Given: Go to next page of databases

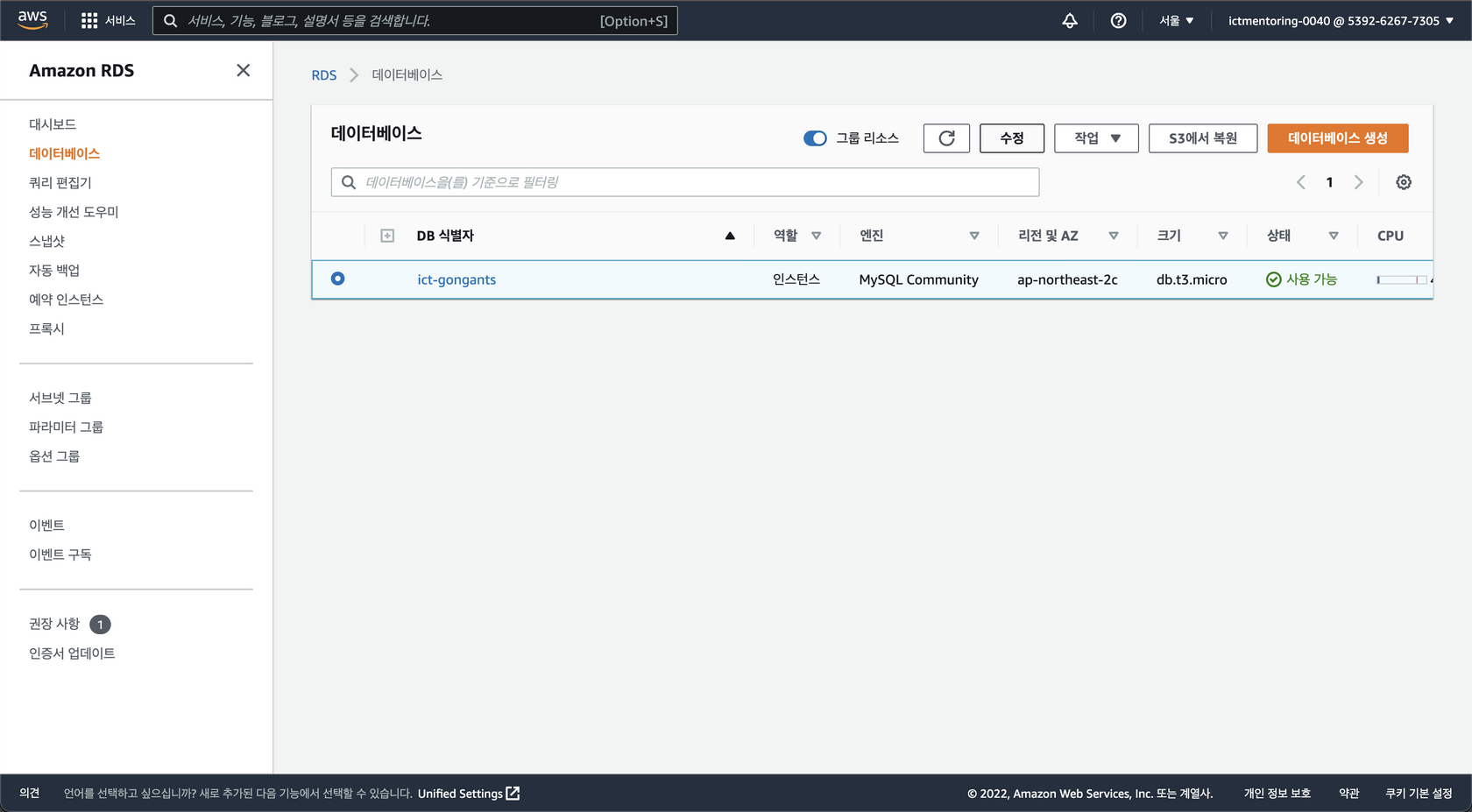Looking at the screenshot, I should click(1358, 182).
